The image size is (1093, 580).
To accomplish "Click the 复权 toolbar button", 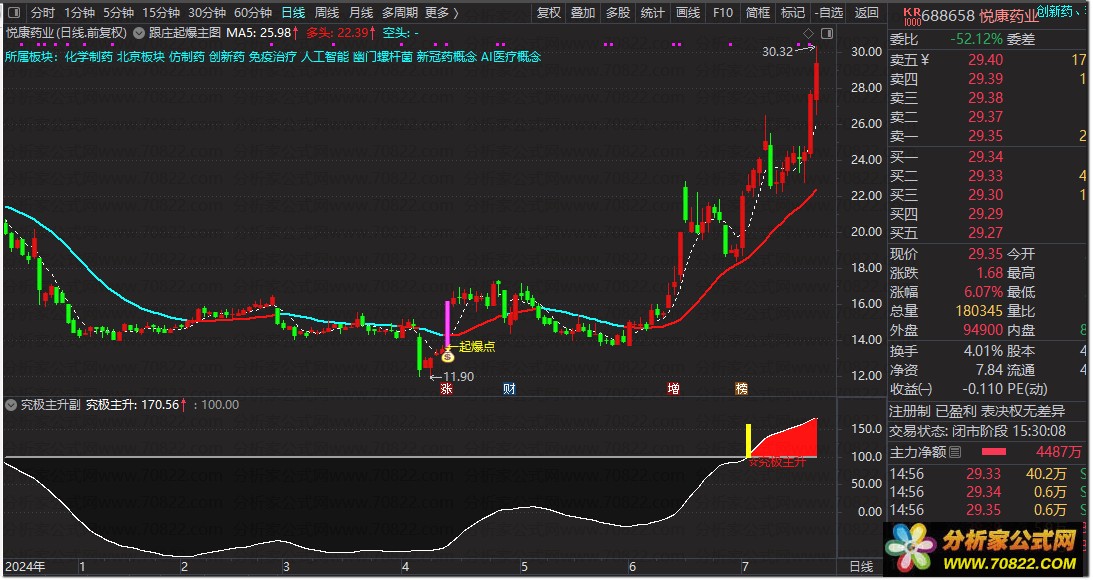I will coord(549,13).
